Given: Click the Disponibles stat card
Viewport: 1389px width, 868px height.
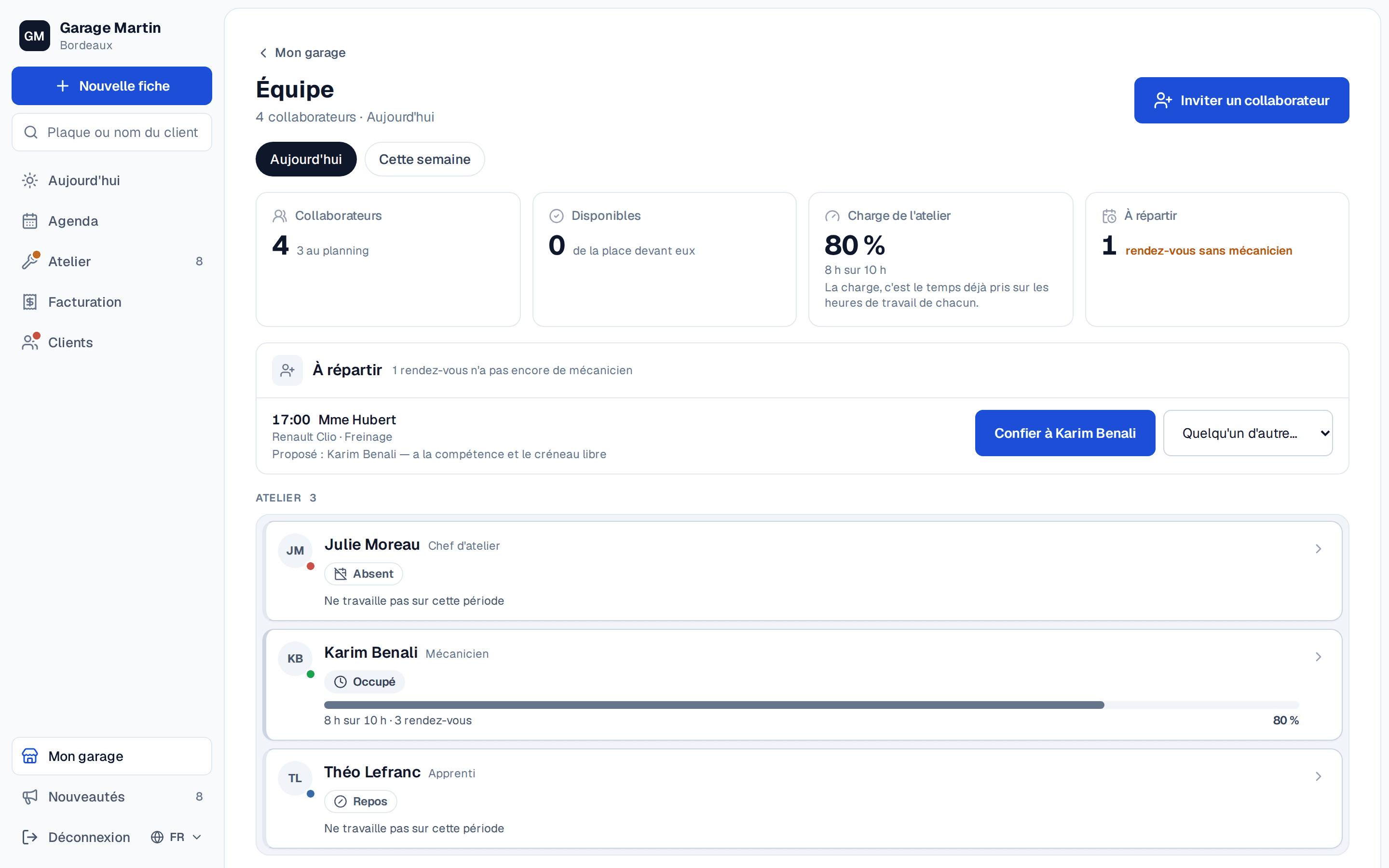Looking at the screenshot, I should 664,259.
